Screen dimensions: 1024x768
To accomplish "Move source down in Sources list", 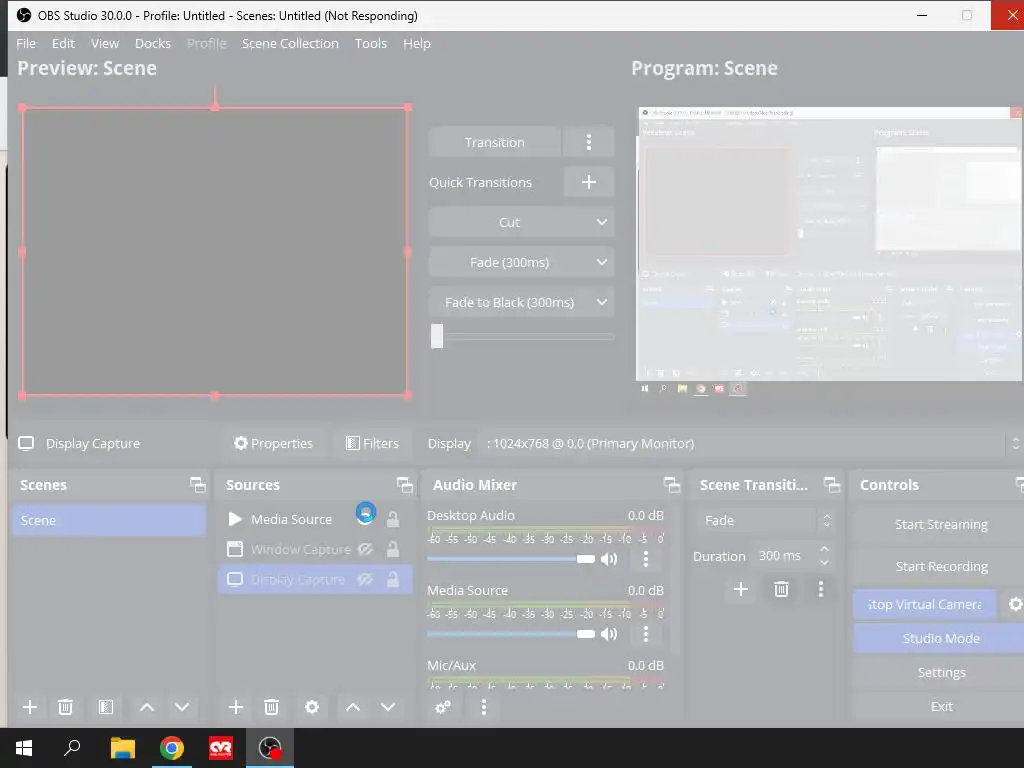I will [x=388, y=707].
